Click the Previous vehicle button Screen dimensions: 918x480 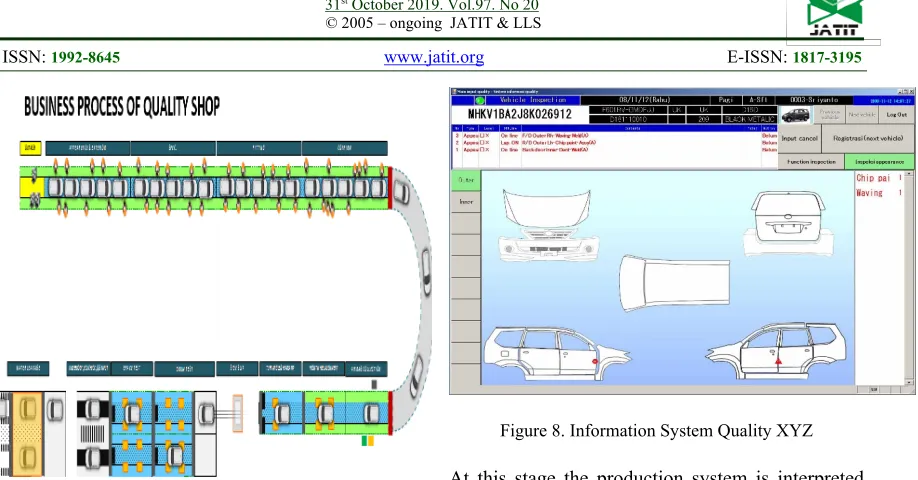[830, 115]
